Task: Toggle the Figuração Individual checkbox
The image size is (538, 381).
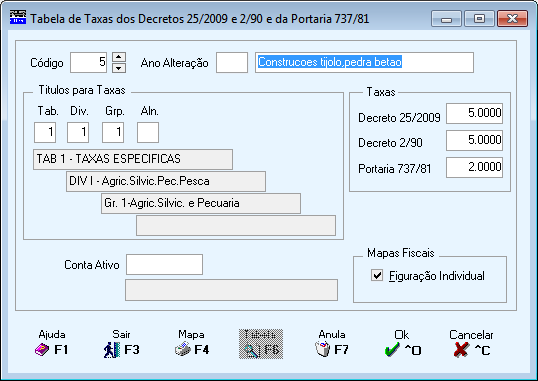Action: pyautogui.click(x=377, y=275)
